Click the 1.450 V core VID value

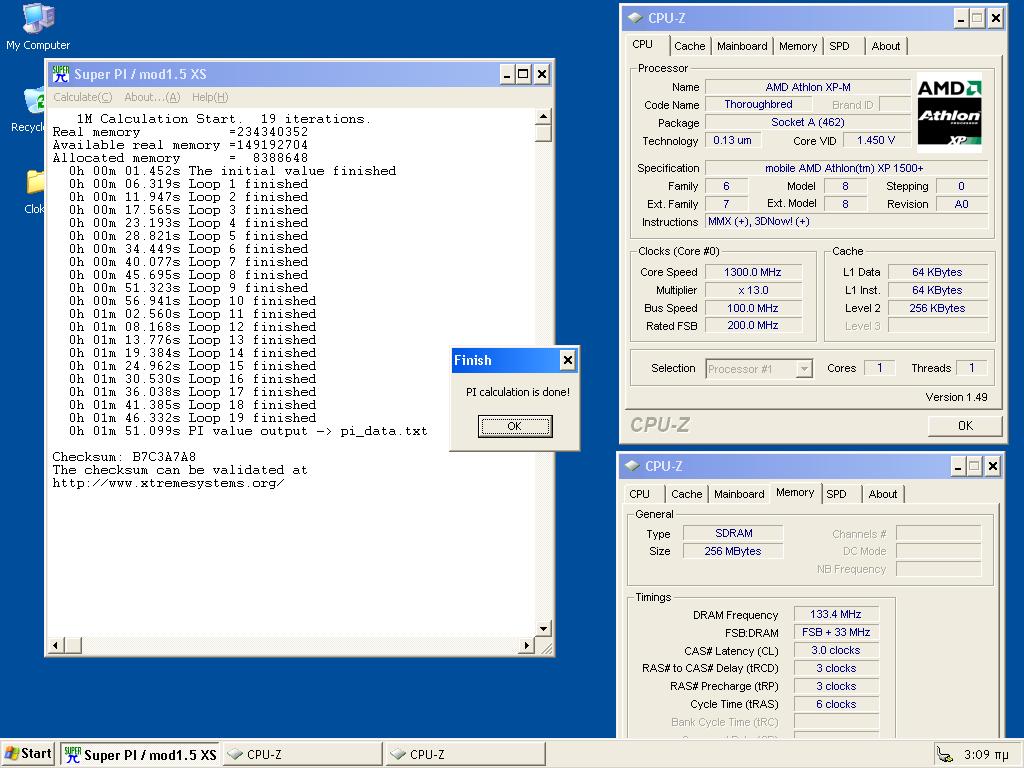876,140
